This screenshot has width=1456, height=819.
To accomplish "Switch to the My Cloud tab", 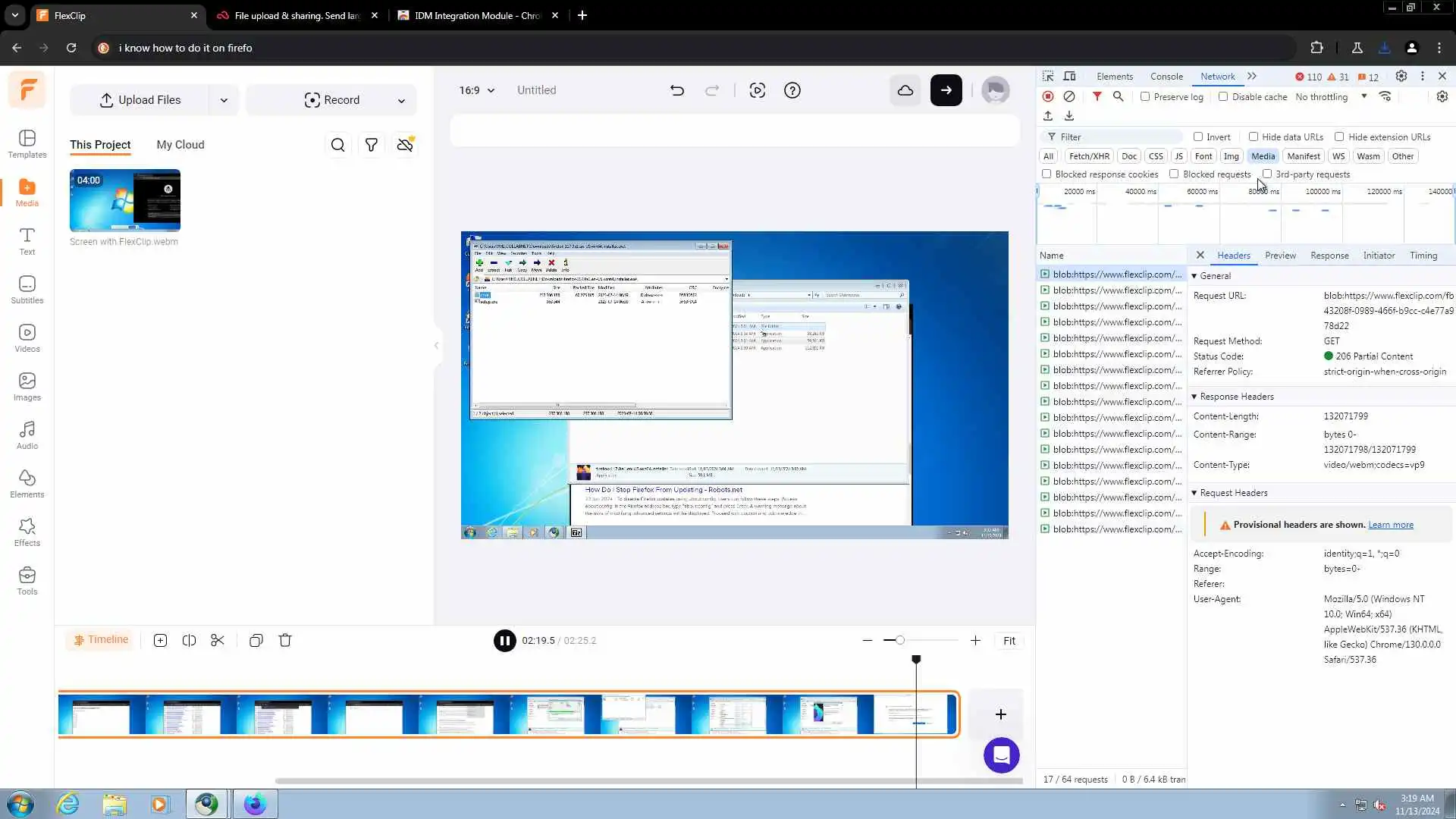I will point(180,145).
